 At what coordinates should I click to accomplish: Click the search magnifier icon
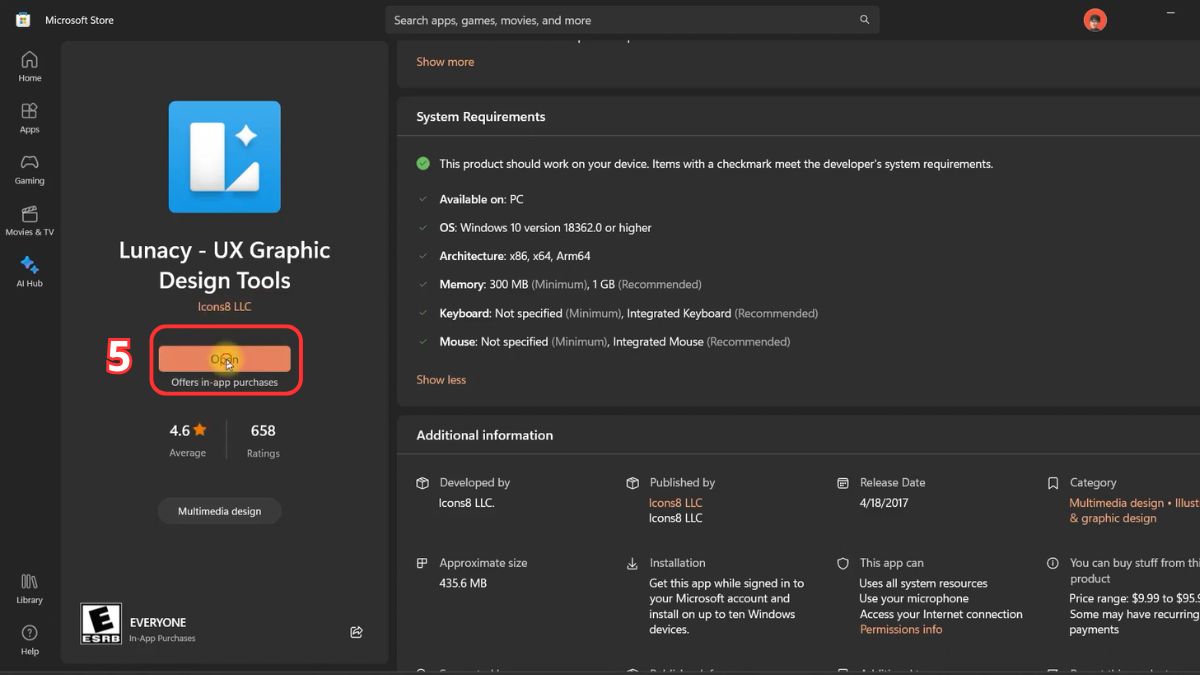click(x=864, y=20)
